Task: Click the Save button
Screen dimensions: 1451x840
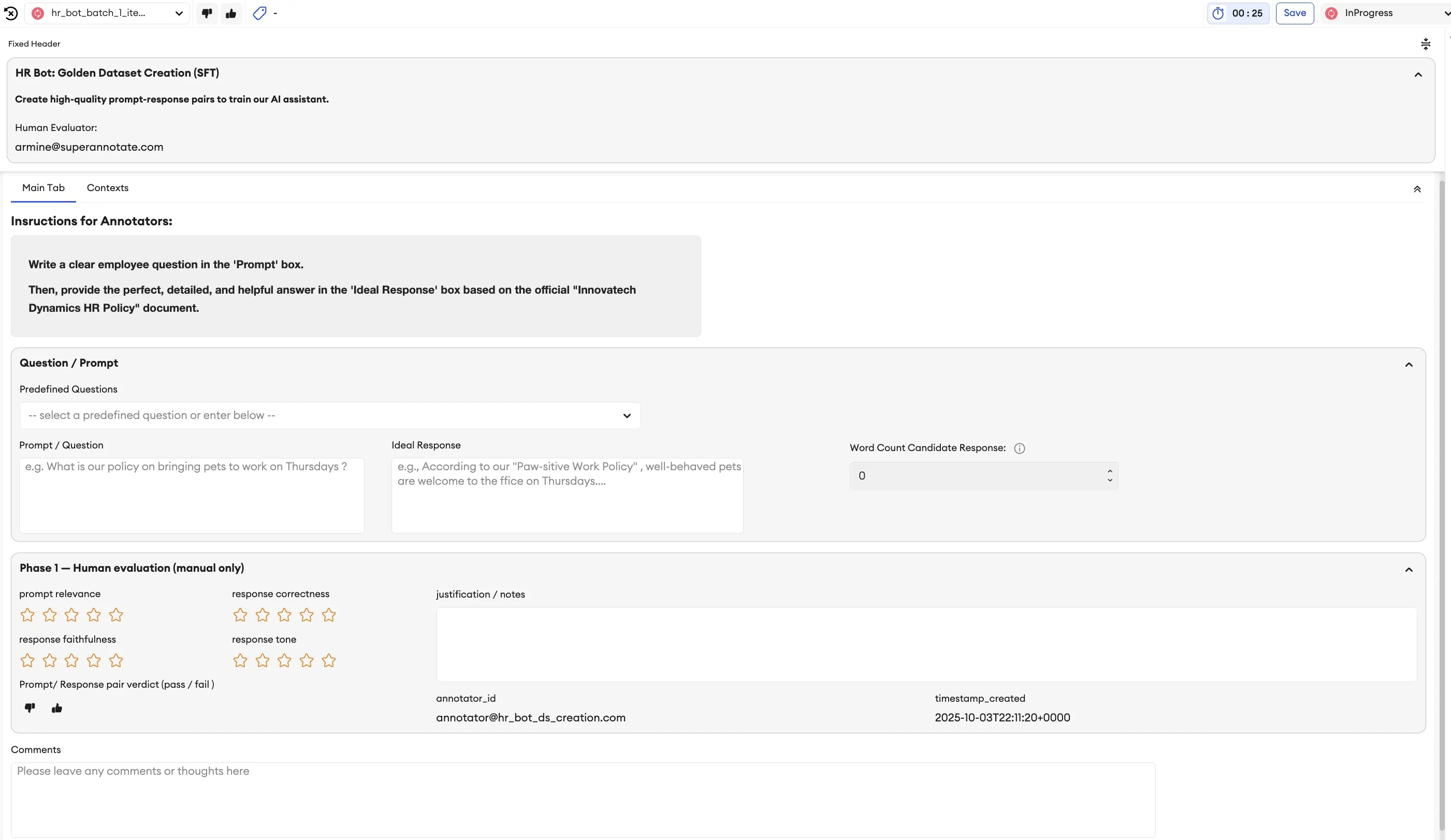Action: [1295, 12]
